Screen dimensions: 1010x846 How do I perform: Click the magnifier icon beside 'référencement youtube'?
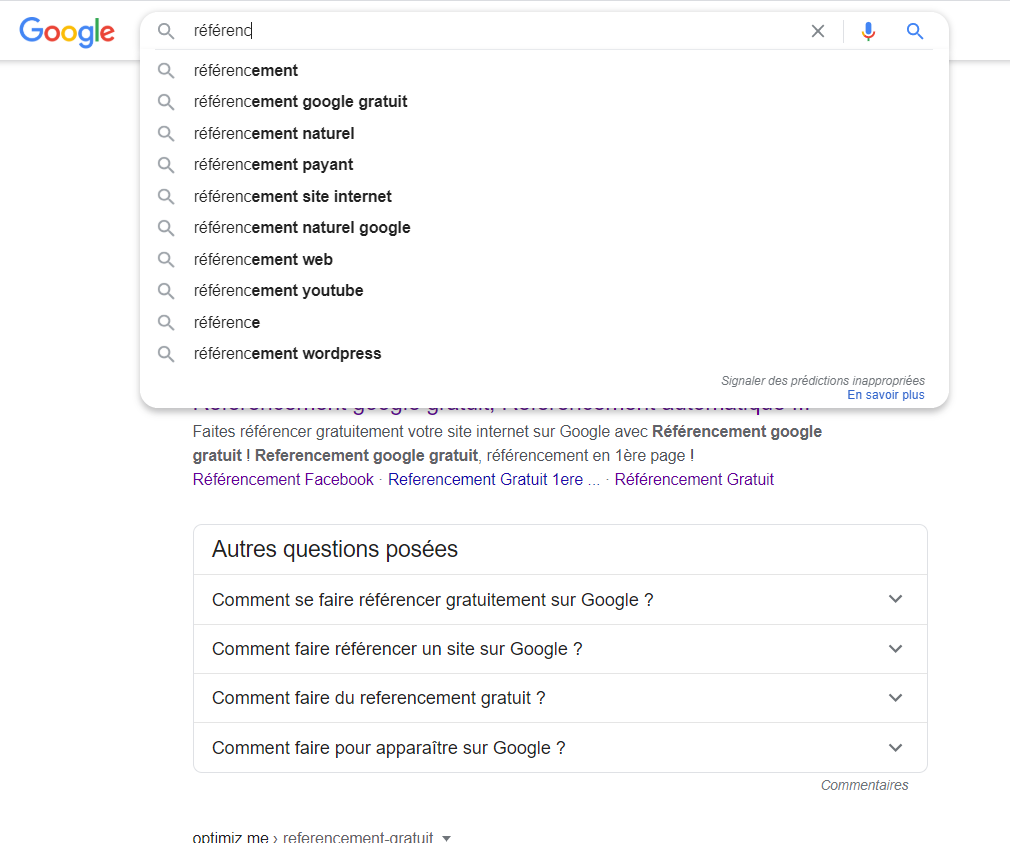(166, 290)
